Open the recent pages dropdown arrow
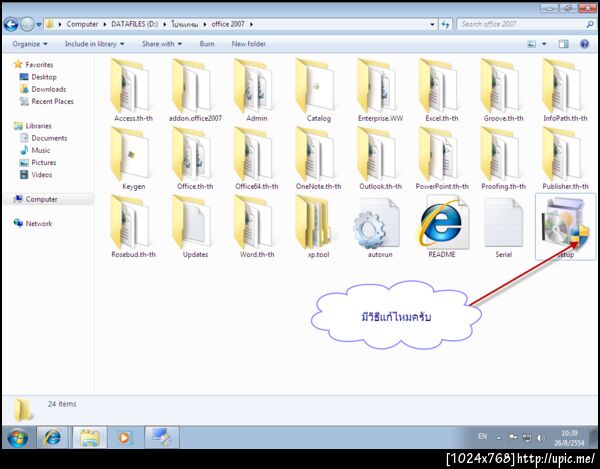The height and width of the screenshot is (469, 600). 39,24
